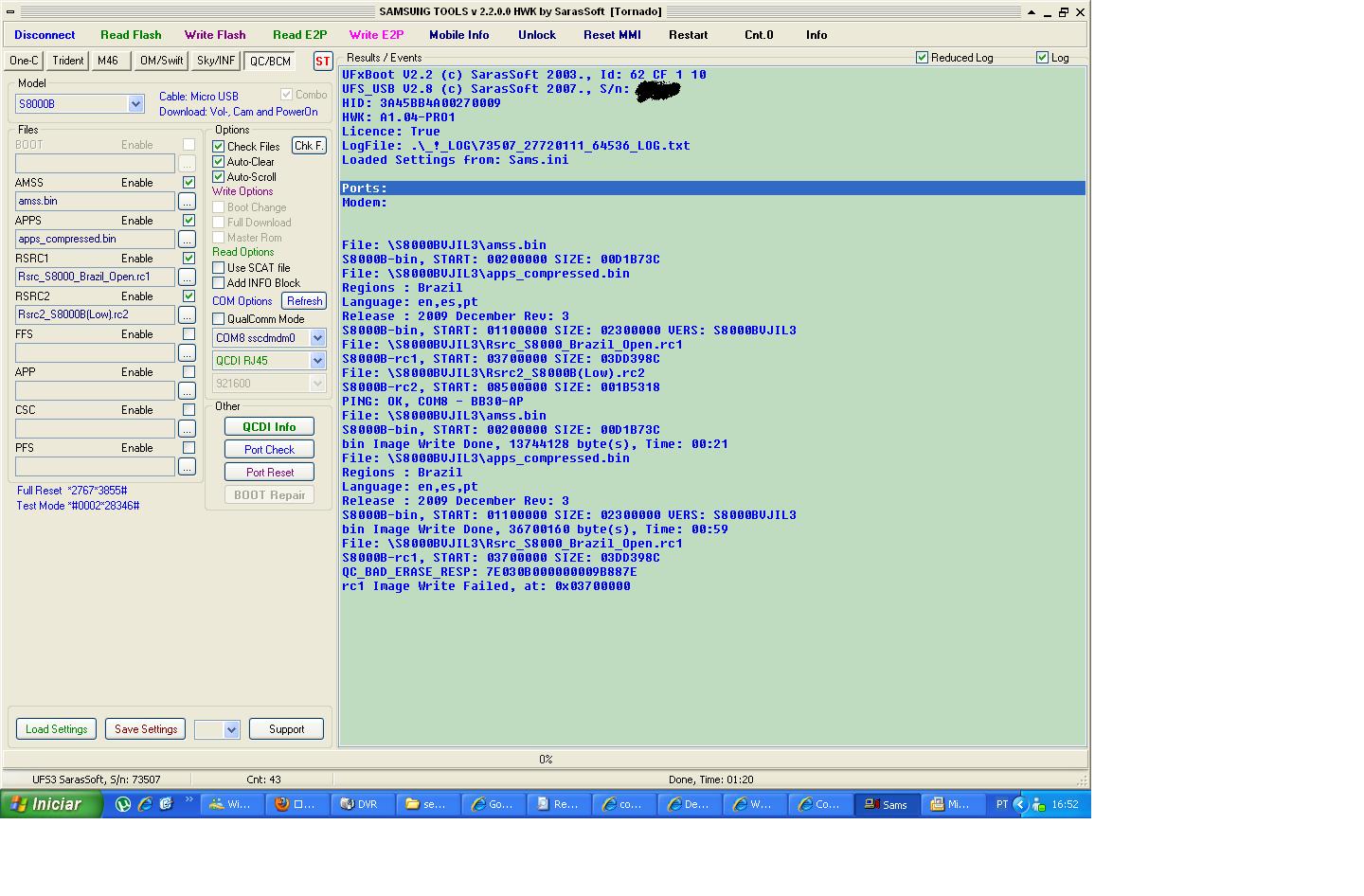Toggle the Log checkbox

[x=1042, y=58]
